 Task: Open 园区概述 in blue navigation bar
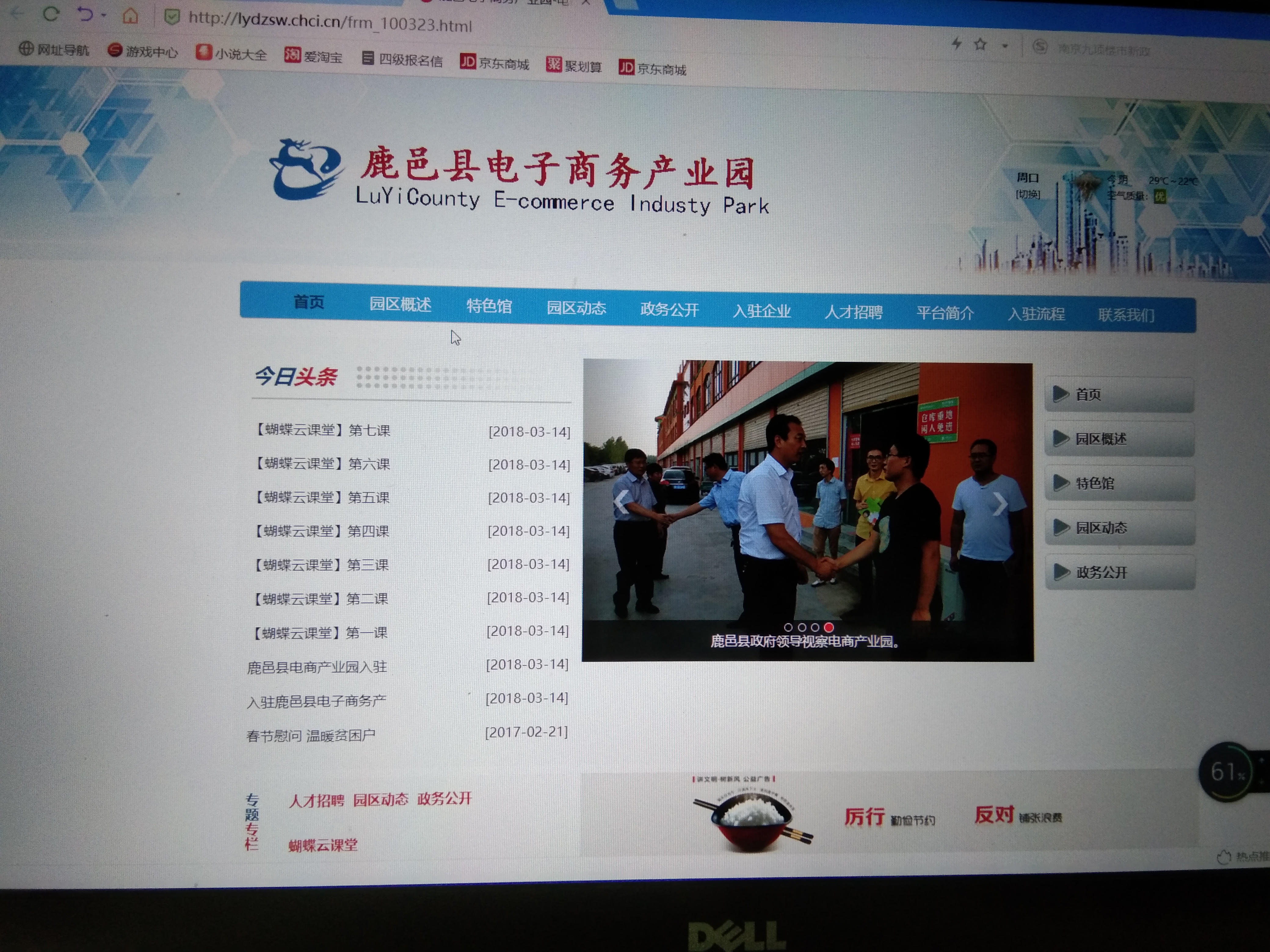point(400,304)
